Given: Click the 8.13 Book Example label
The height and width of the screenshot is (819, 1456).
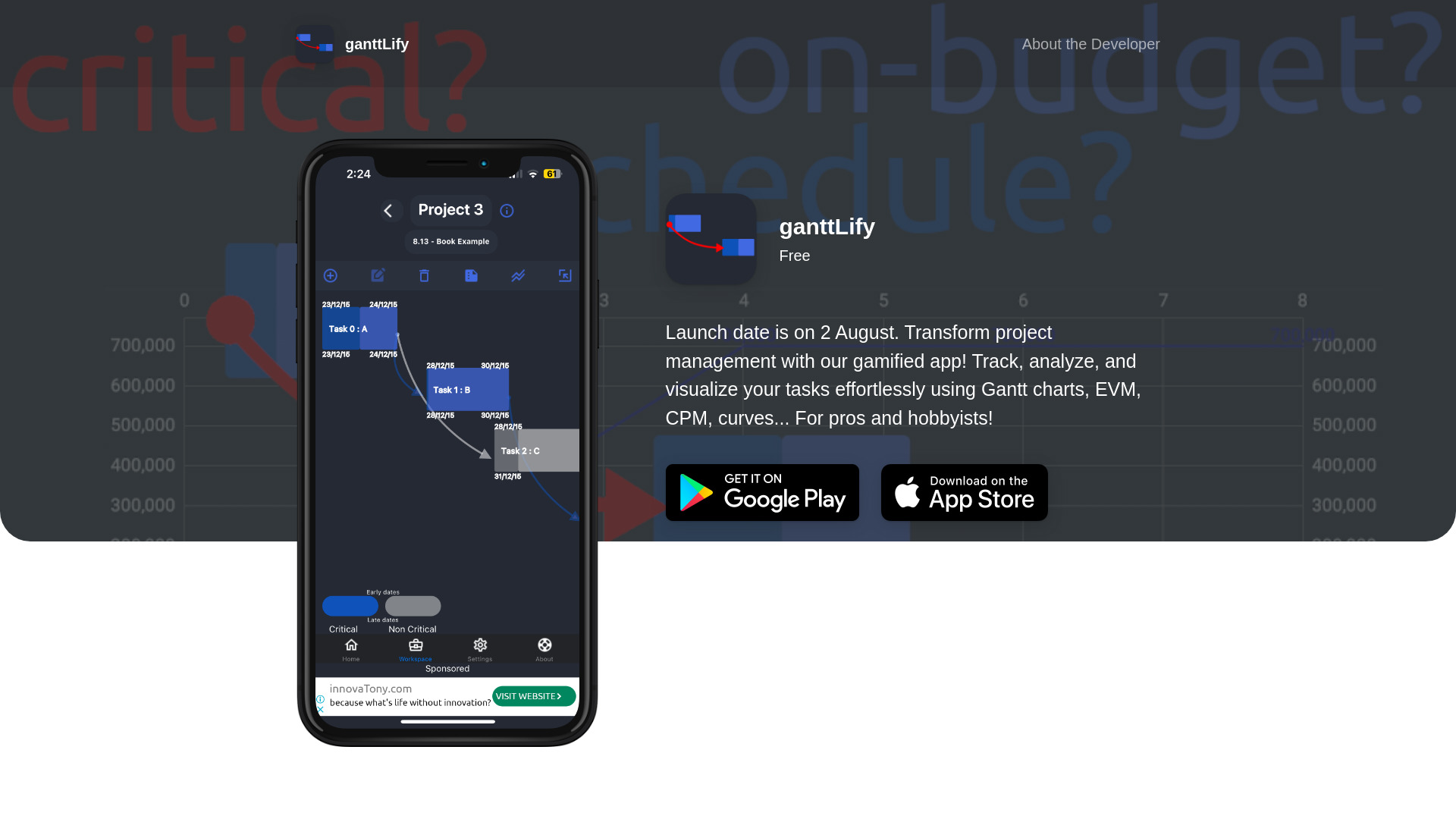Looking at the screenshot, I should tap(450, 241).
